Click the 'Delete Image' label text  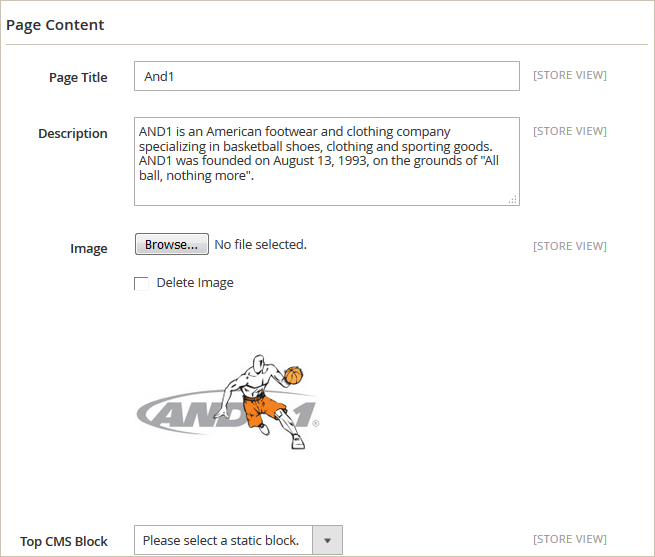pos(195,283)
